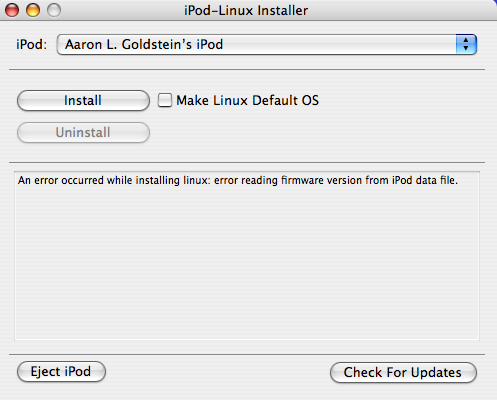The image size is (497, 400).
Task: Select the 'Aaron L. Goldstein's iPod' text
Action: coord(144,44)
